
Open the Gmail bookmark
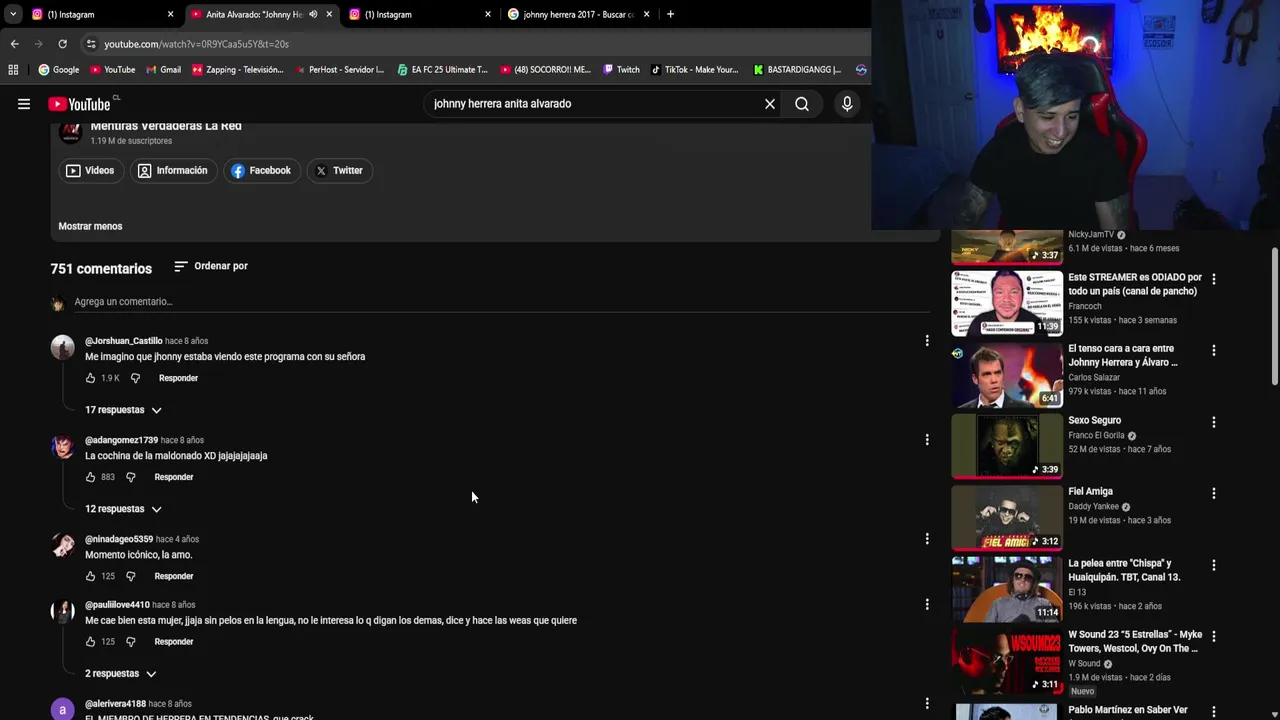[163, 70]
